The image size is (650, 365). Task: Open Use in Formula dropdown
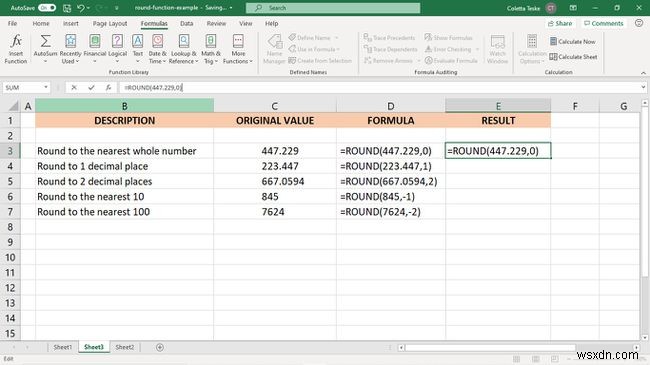[x=314, y=49]
